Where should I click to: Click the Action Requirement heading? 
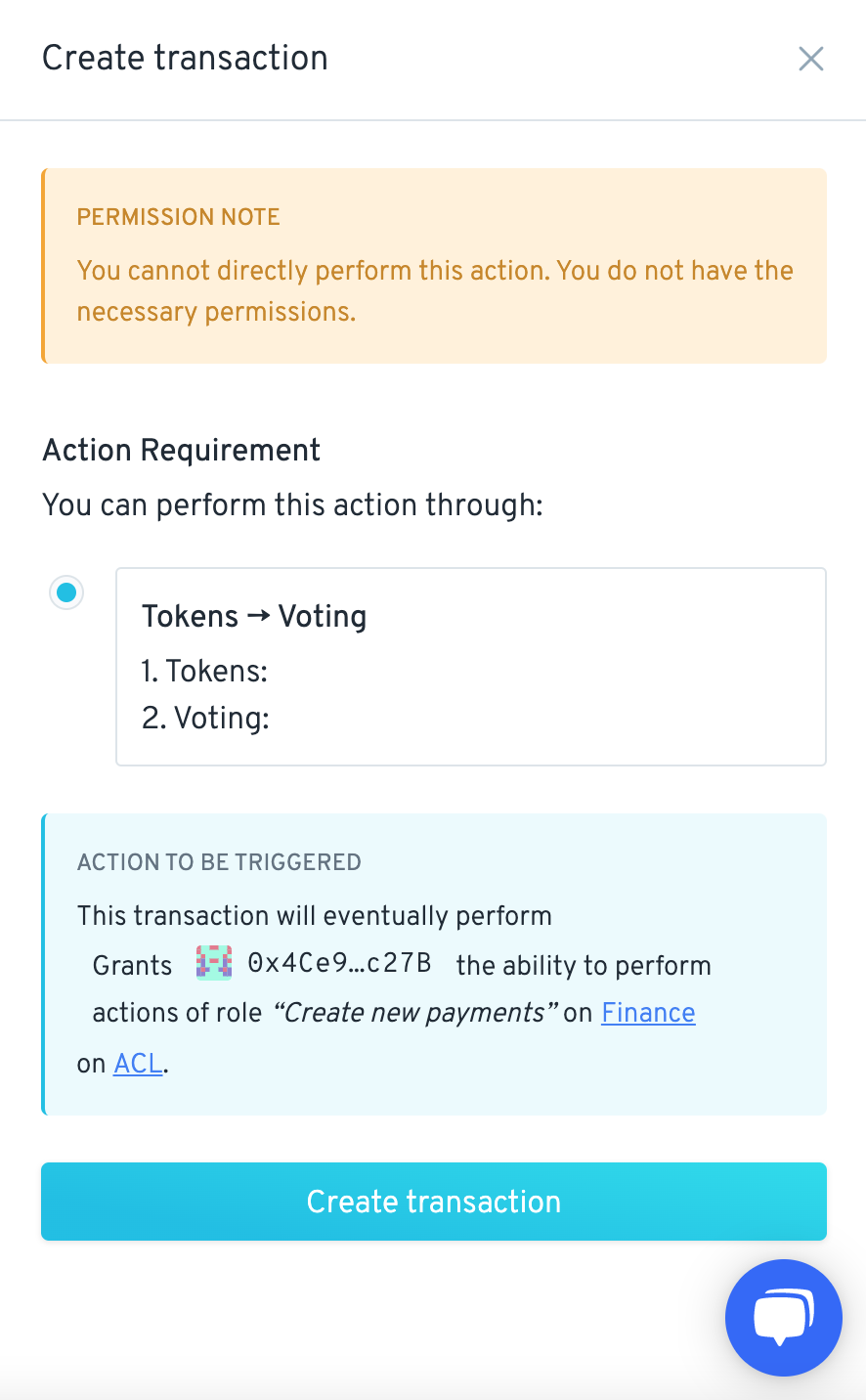(x=182, y=450)
